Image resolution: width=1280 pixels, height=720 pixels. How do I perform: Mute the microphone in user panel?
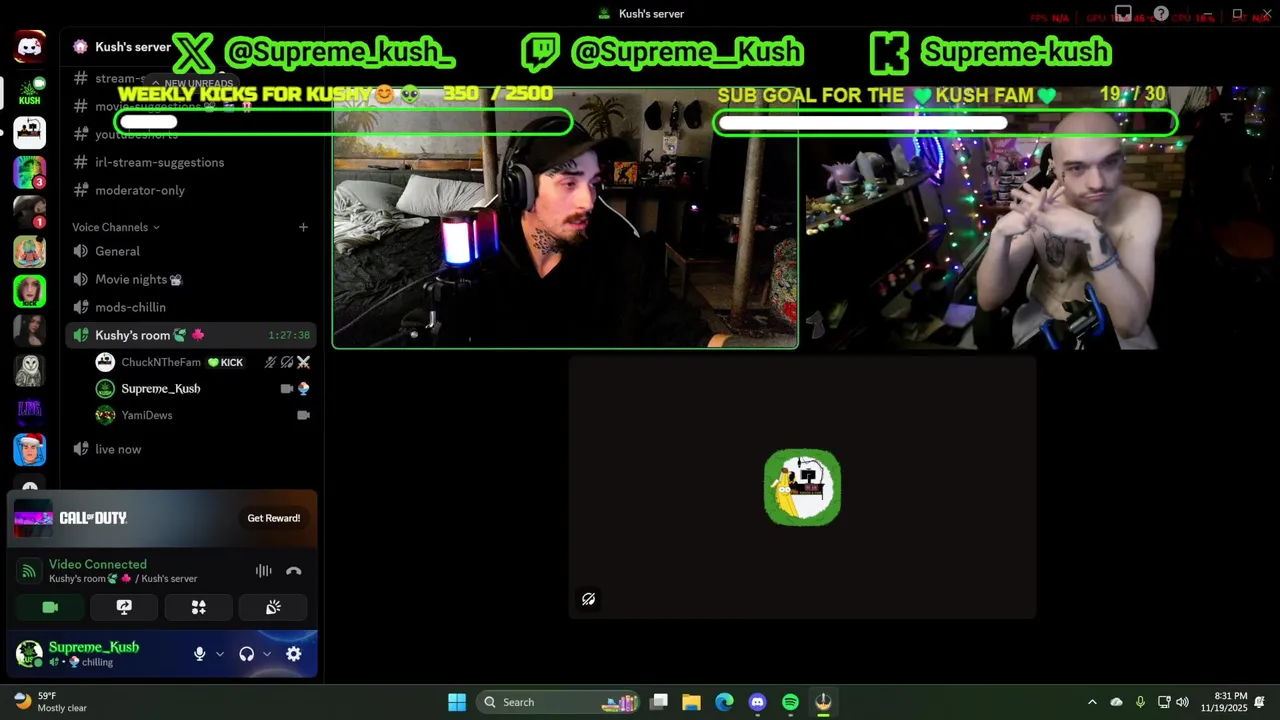[x=199, y=654]
